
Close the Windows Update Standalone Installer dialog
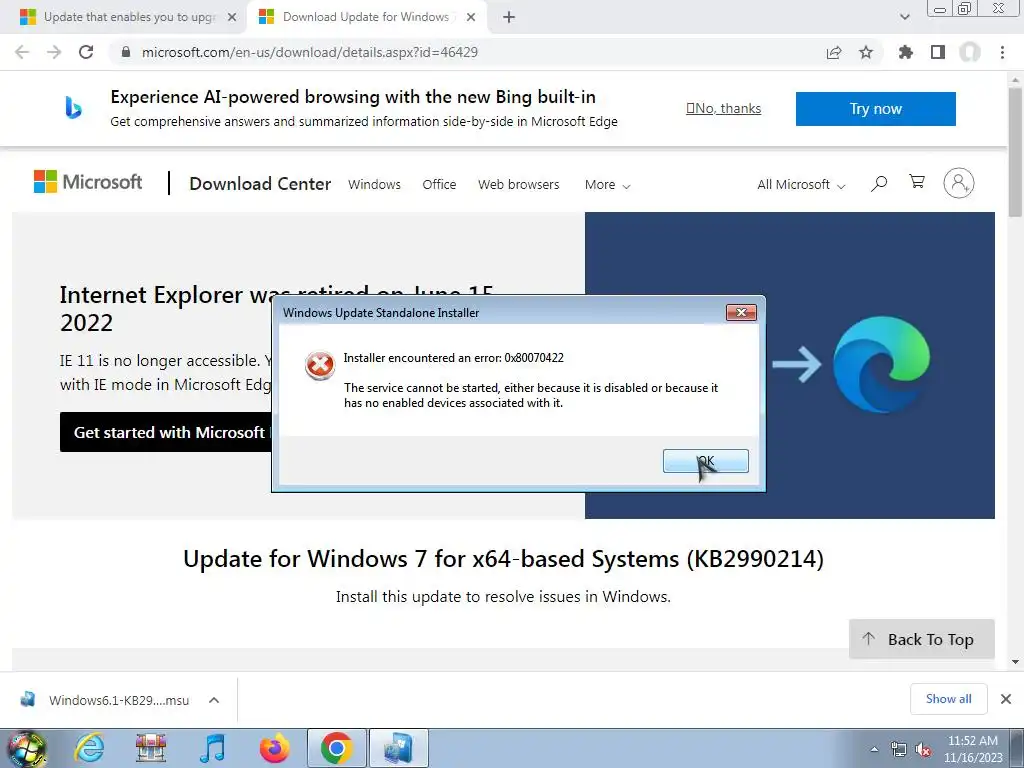(x=741, y=312)
